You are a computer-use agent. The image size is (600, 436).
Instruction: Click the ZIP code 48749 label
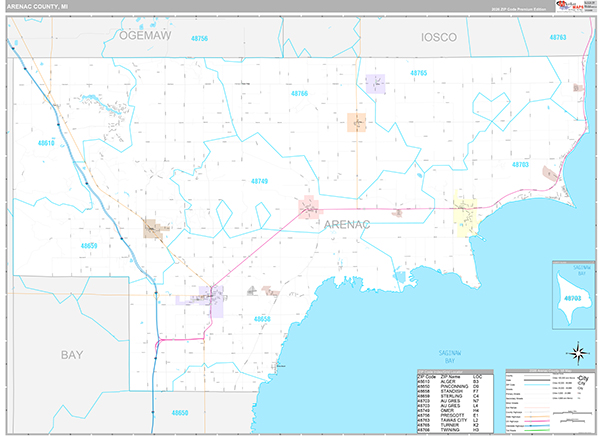(x=258, y=181)
